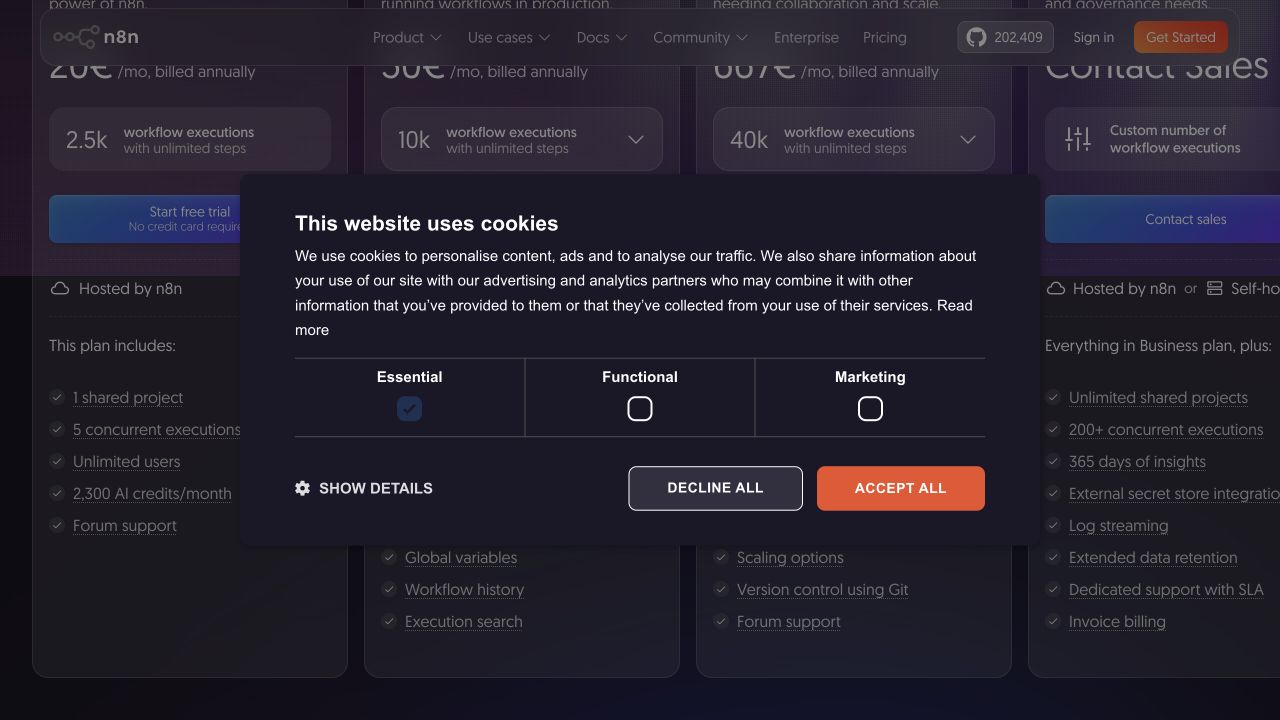Open the Enterprise menu item

click(x=806, y=37)
